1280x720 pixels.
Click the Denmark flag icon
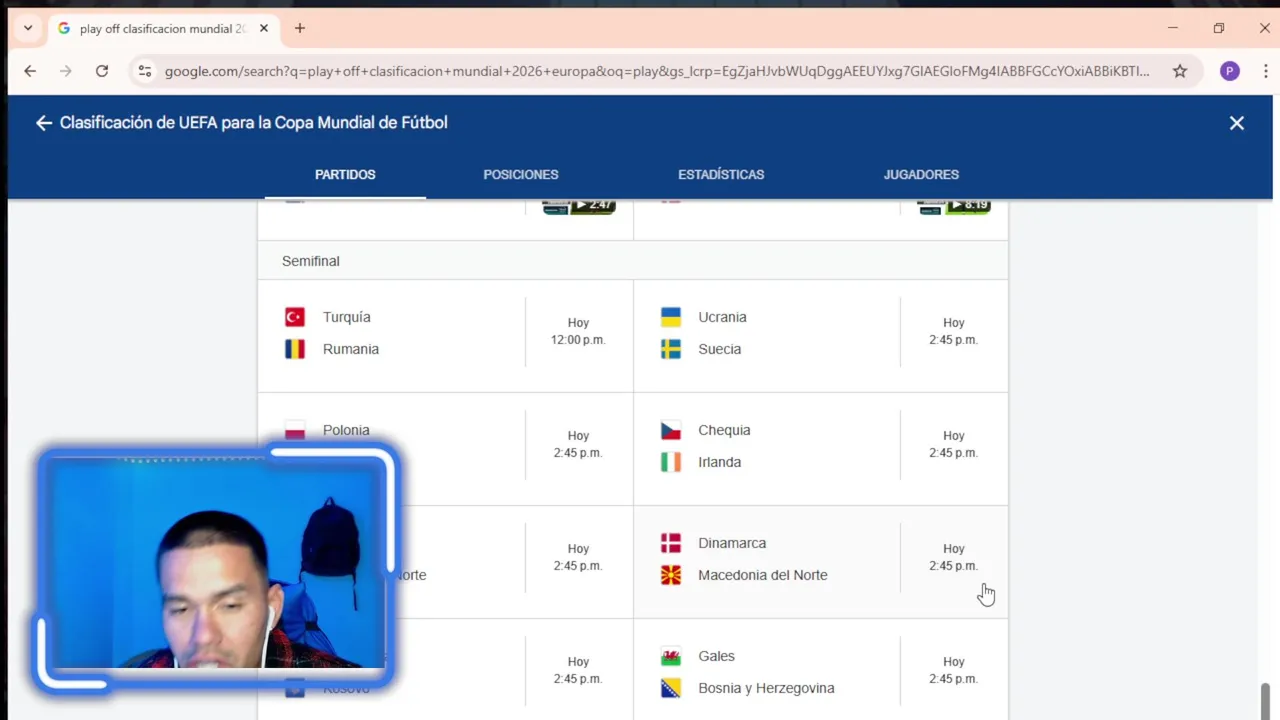[x=671, y=543]
